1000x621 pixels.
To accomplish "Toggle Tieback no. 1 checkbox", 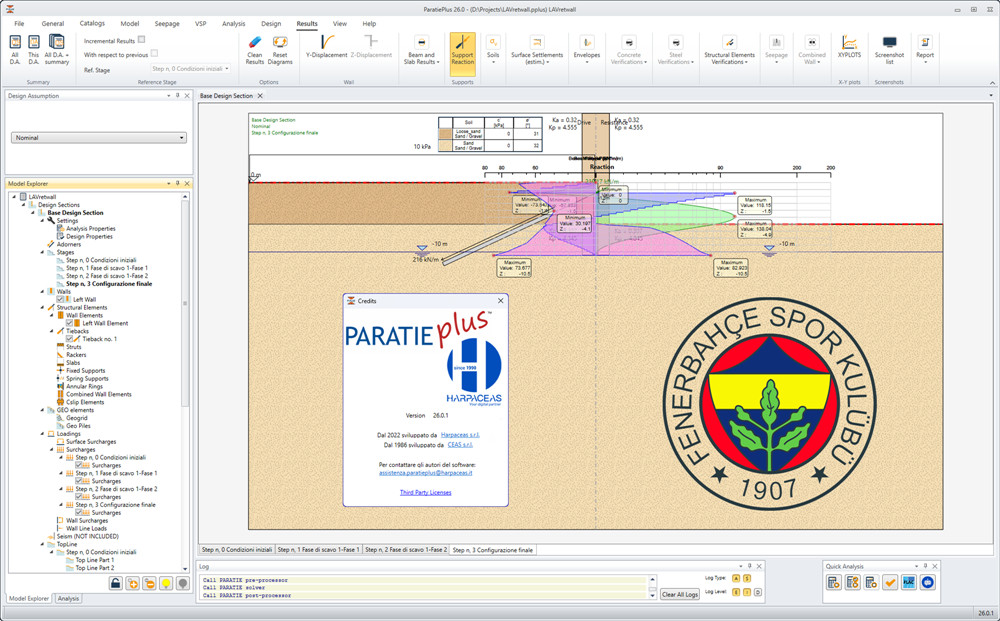I will click(70, 339).
